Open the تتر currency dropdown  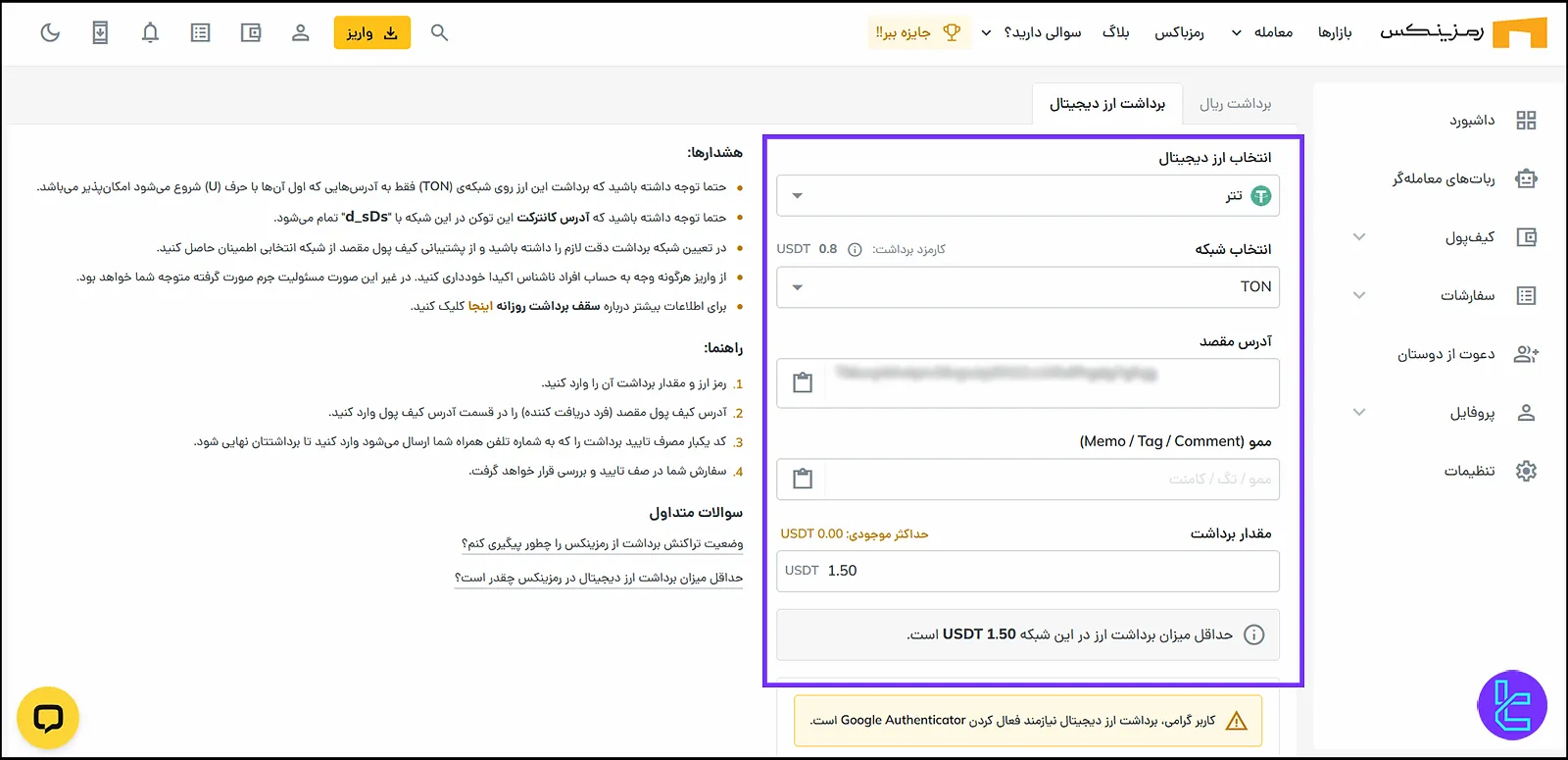[1028, 195]
